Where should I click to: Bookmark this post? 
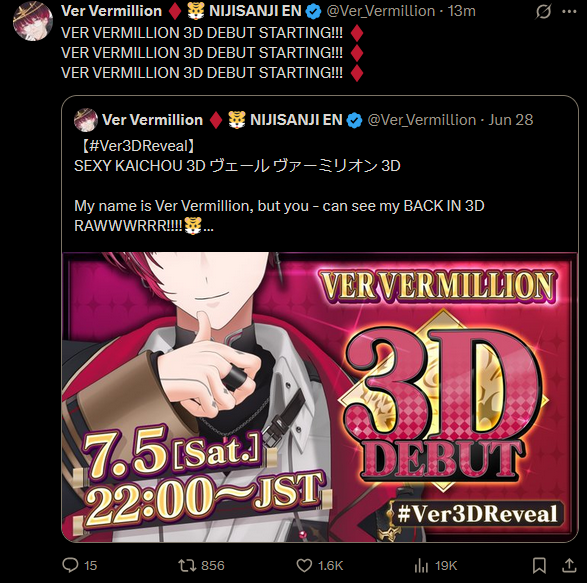(539, 565)
